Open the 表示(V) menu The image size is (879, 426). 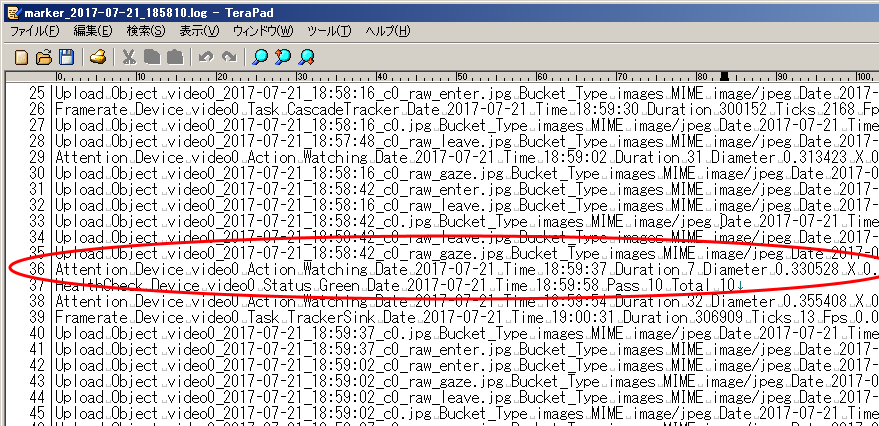tap(199, 31)
